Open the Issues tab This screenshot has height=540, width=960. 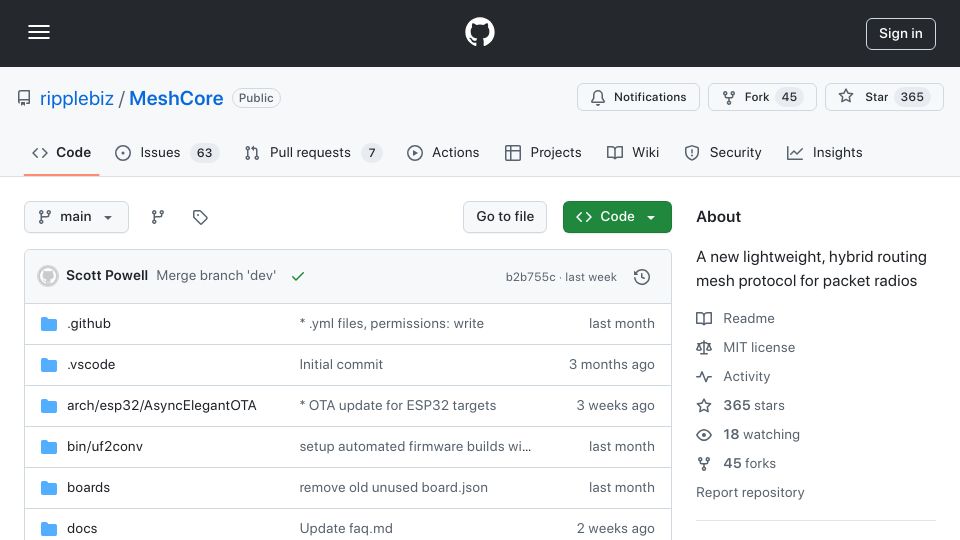click(x=166, y=152)
